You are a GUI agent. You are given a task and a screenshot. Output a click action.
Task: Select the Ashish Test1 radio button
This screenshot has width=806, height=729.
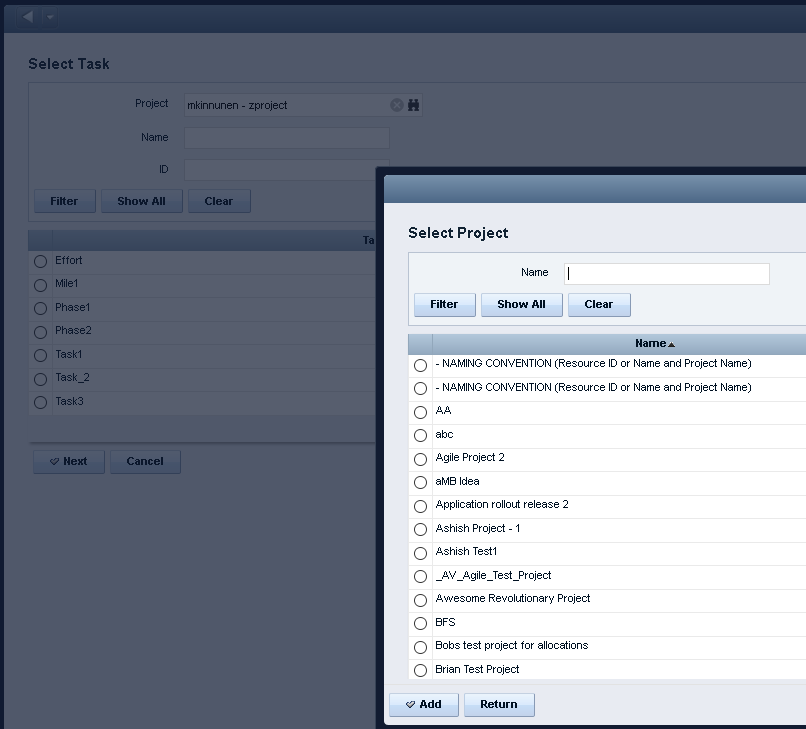tap(420, 553)
